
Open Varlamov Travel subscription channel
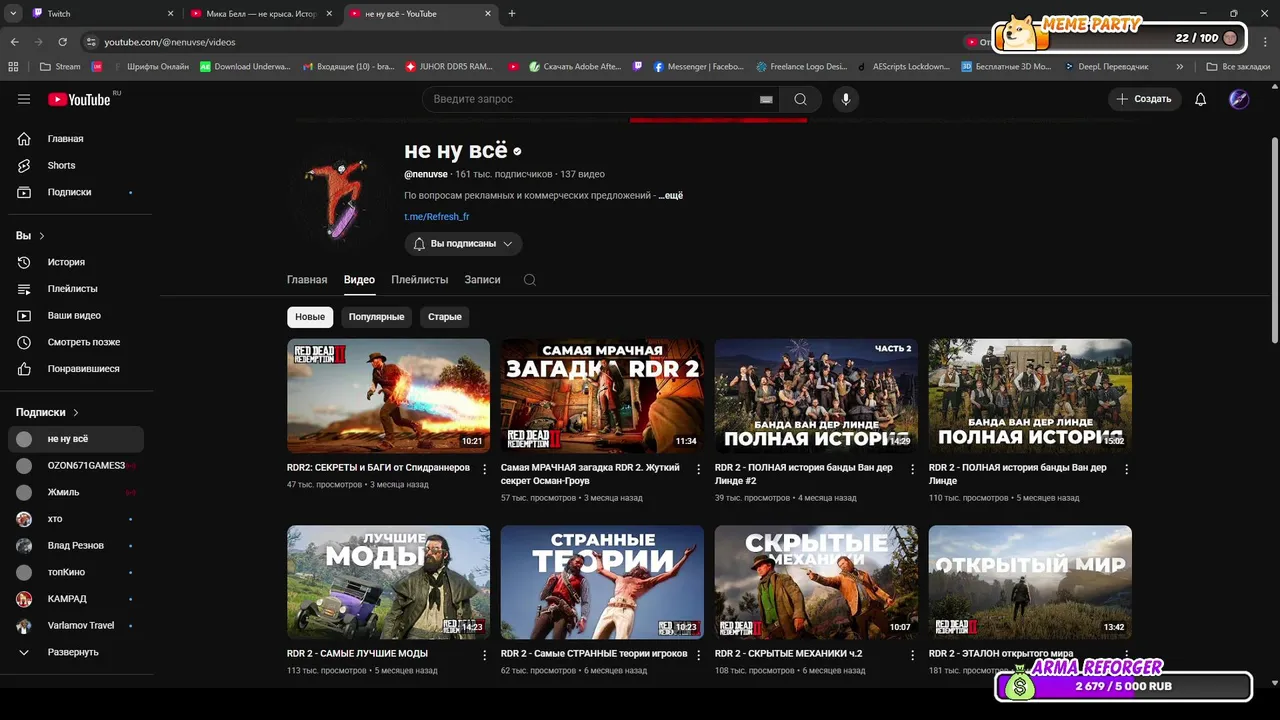click(76, 626)
